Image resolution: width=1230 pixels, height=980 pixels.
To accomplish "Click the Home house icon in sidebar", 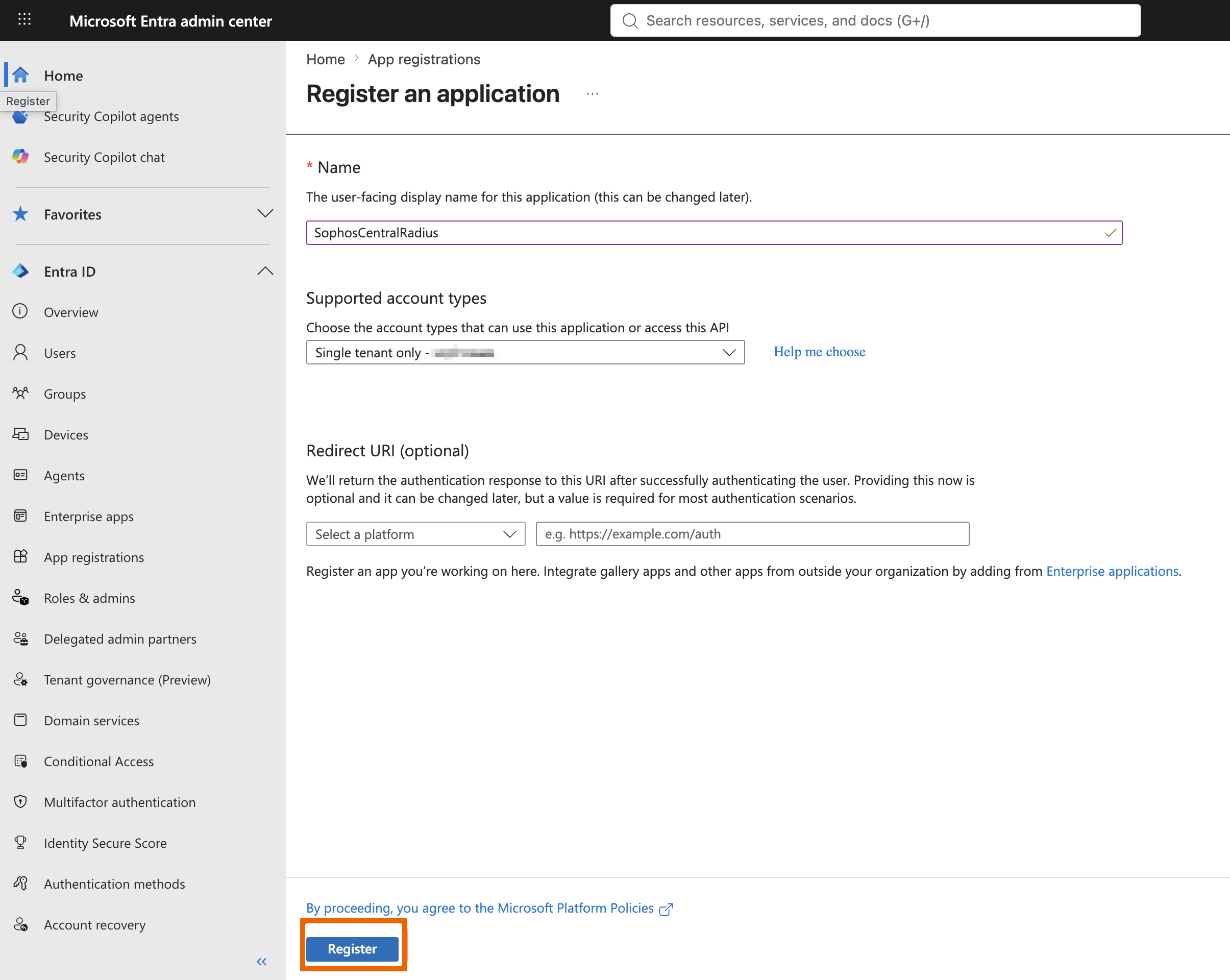I will 20,76.
